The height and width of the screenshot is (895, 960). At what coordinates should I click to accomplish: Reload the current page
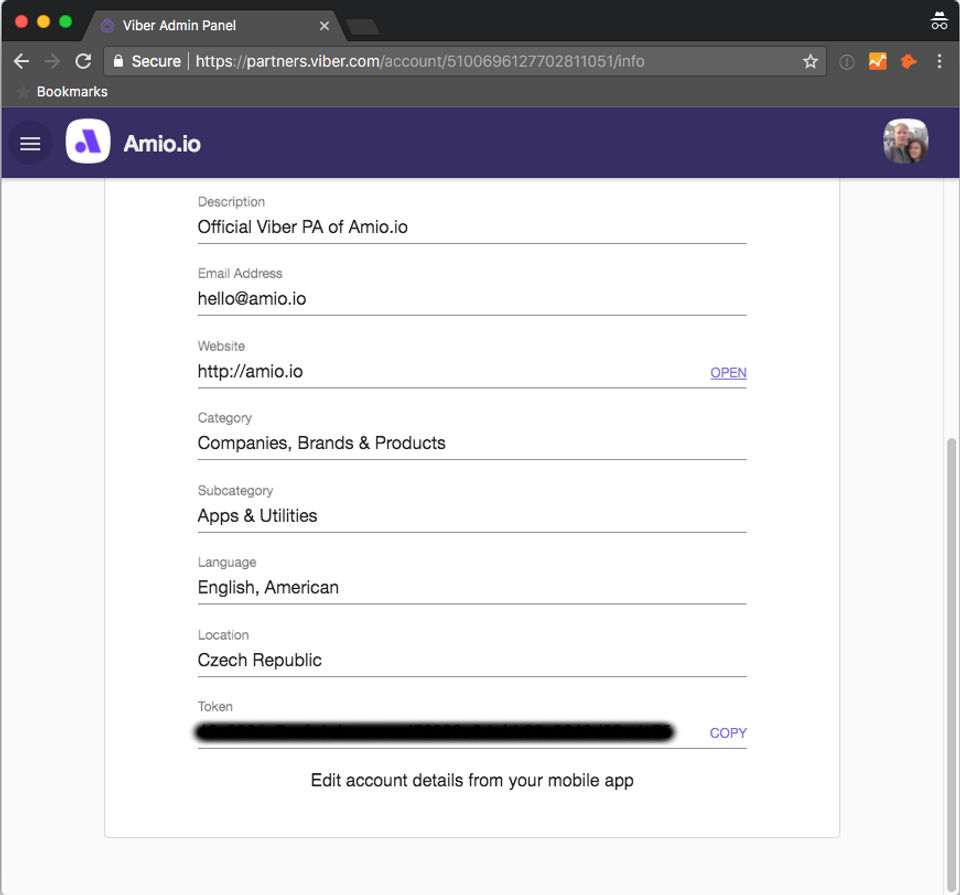(x=83, y=61)
